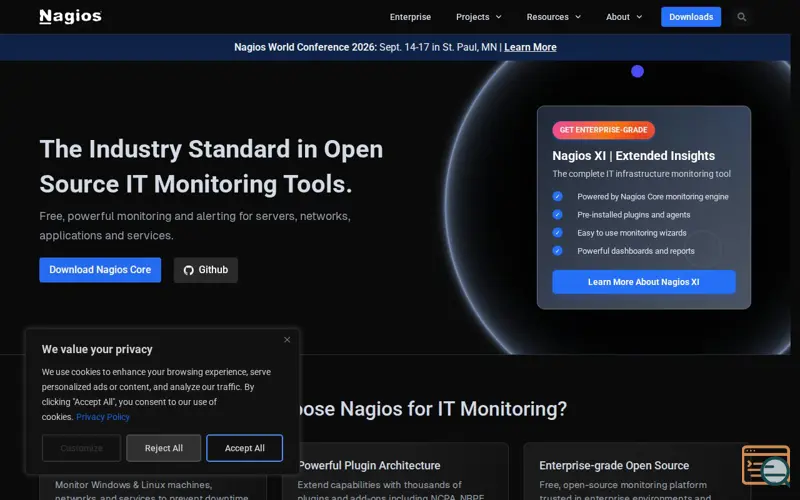Open the chat widget icon
Viewport: 800px width, 500px height.
pos(767,466)
